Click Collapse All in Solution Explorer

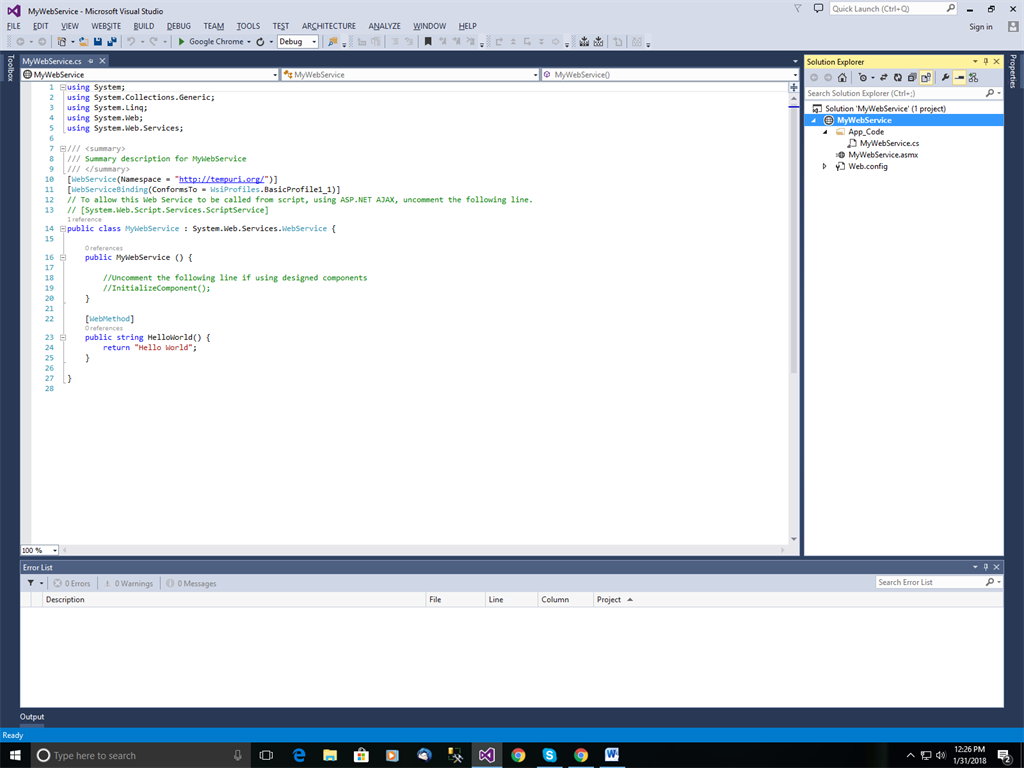point(911,77)
